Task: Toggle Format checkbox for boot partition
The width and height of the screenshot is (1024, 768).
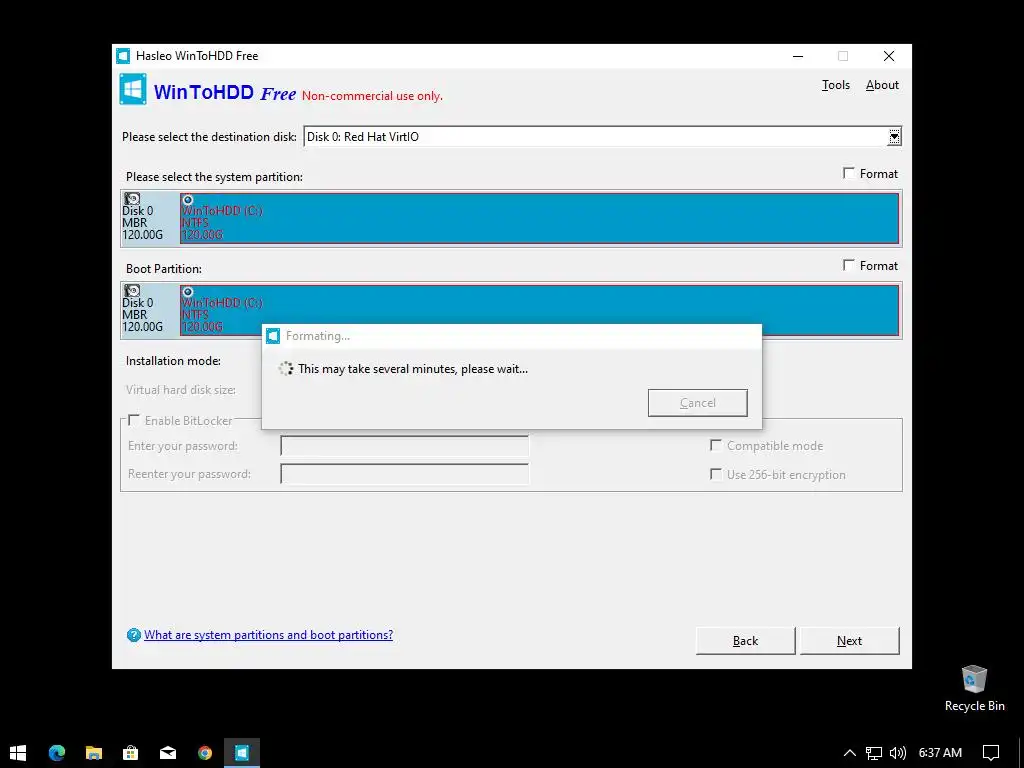Action: click(x=848, y=265)
